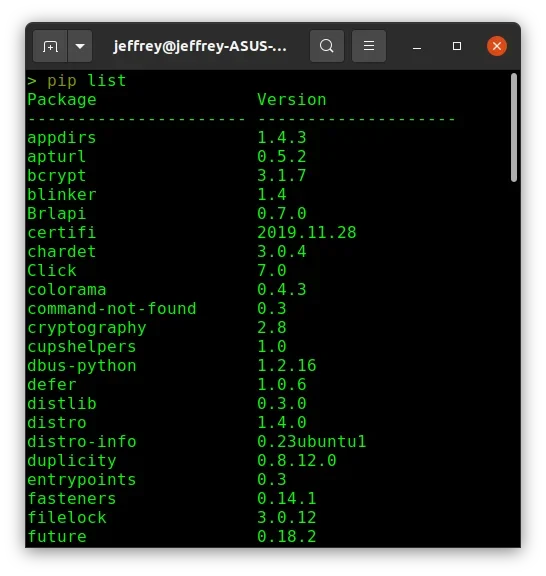The width and height of the screenshot is (546, 576).
Task: Select the 'cupshelpers' package name
Action: [x=82, y=348]
